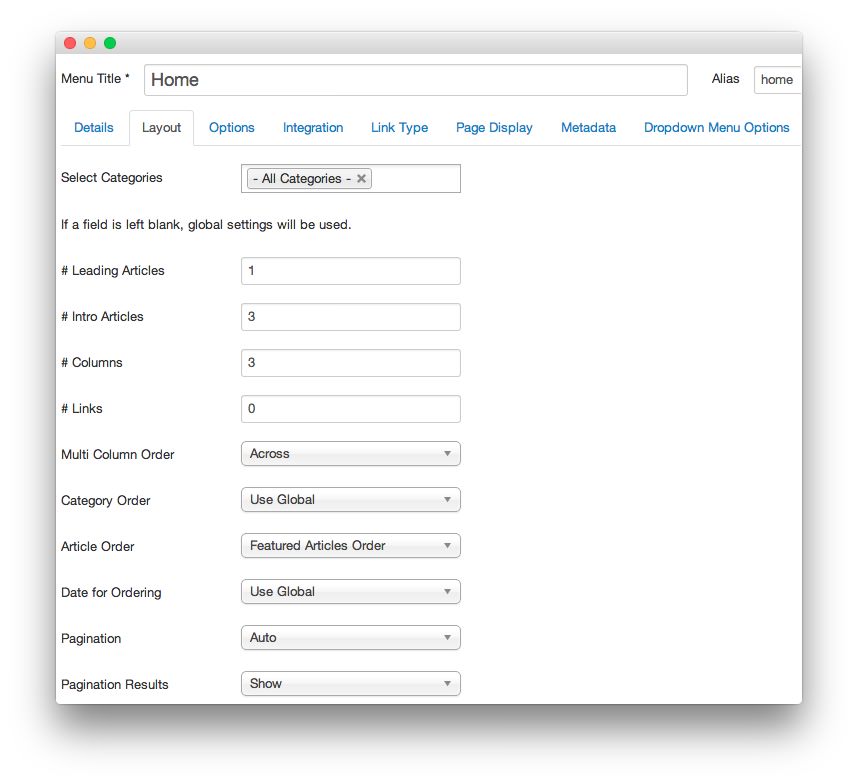This screenshot has width=858, height=784.
Task: Click the '# Links' label
Action: click(82, 409)
